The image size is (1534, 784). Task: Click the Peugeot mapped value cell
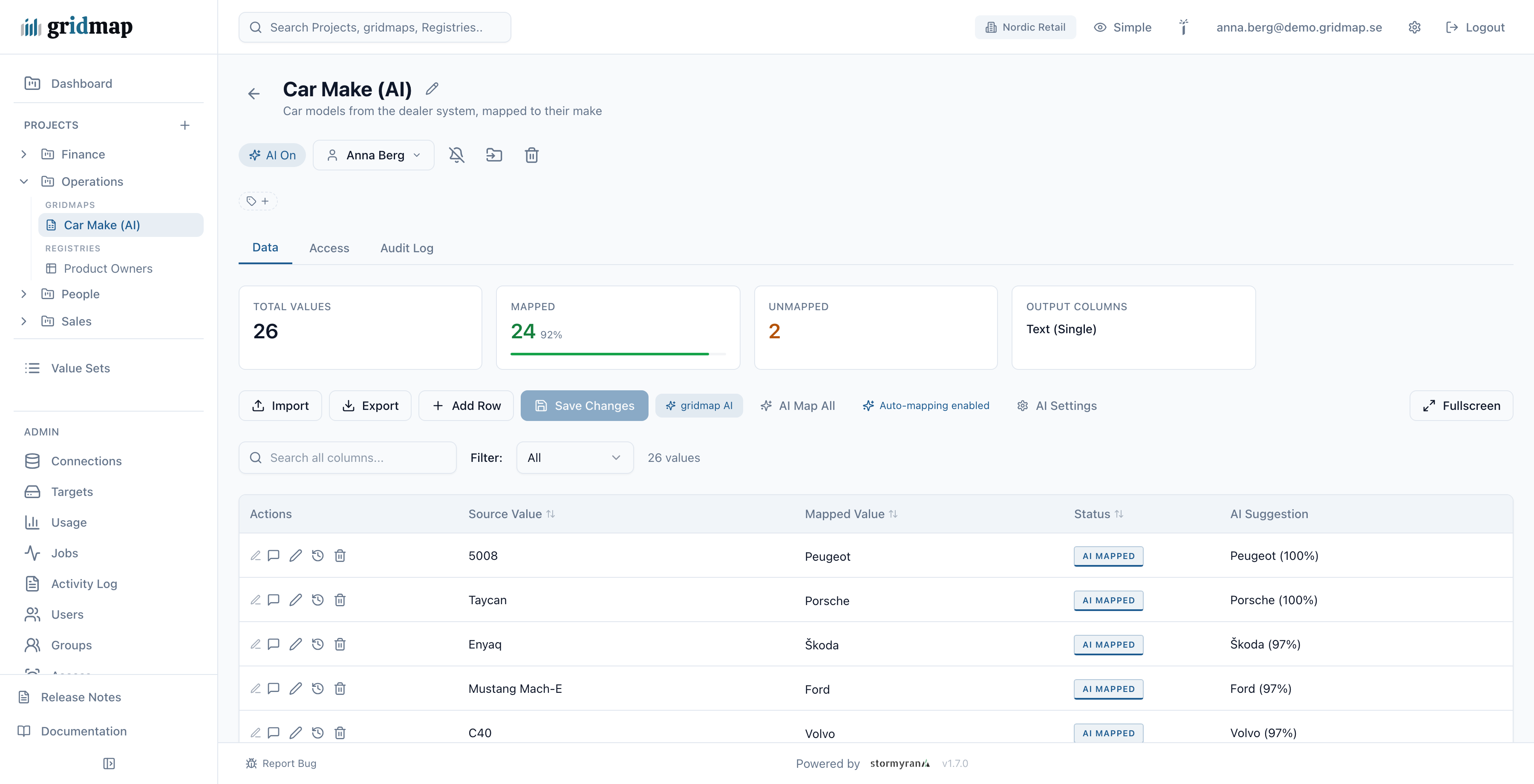coord(828,556)
